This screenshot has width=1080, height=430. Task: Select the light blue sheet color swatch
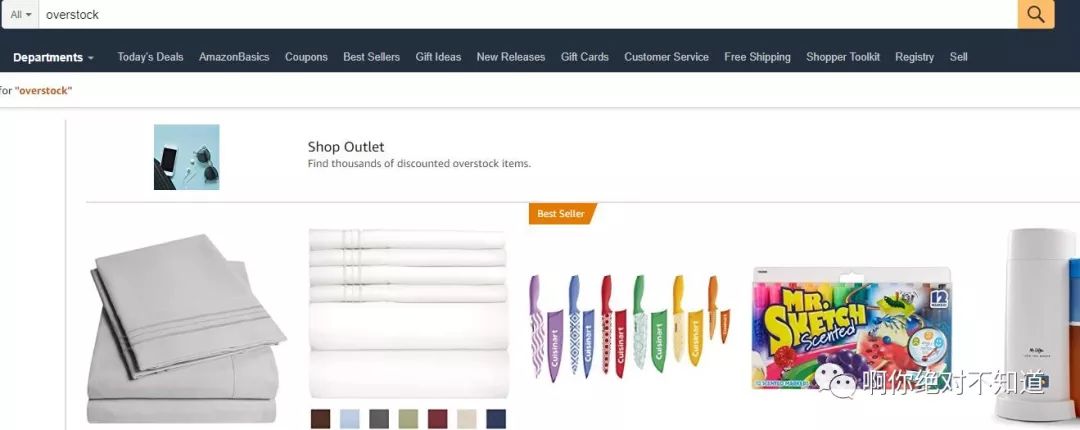click(x=350, y=419)
